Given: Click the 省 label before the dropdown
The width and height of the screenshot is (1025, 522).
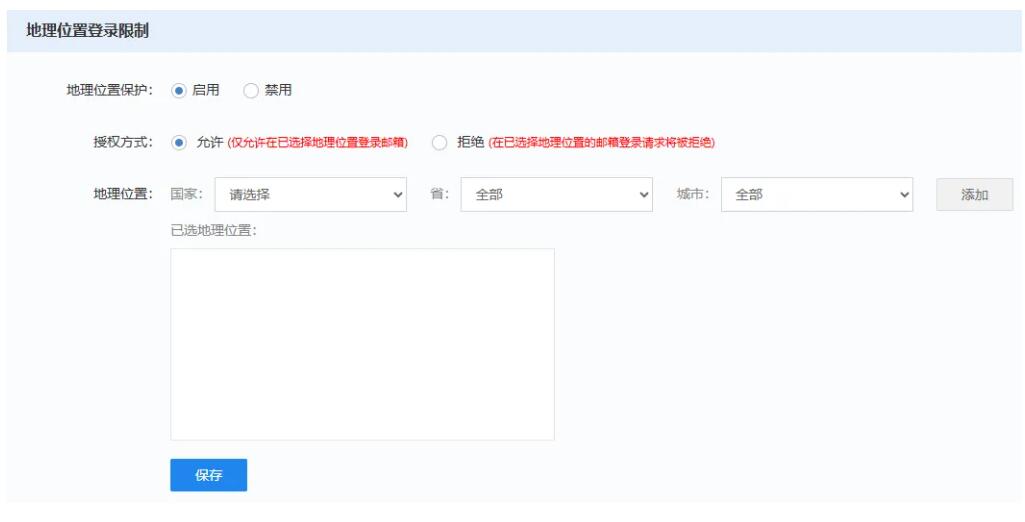Looking at the screenshot, I should (x=439, y=194).
